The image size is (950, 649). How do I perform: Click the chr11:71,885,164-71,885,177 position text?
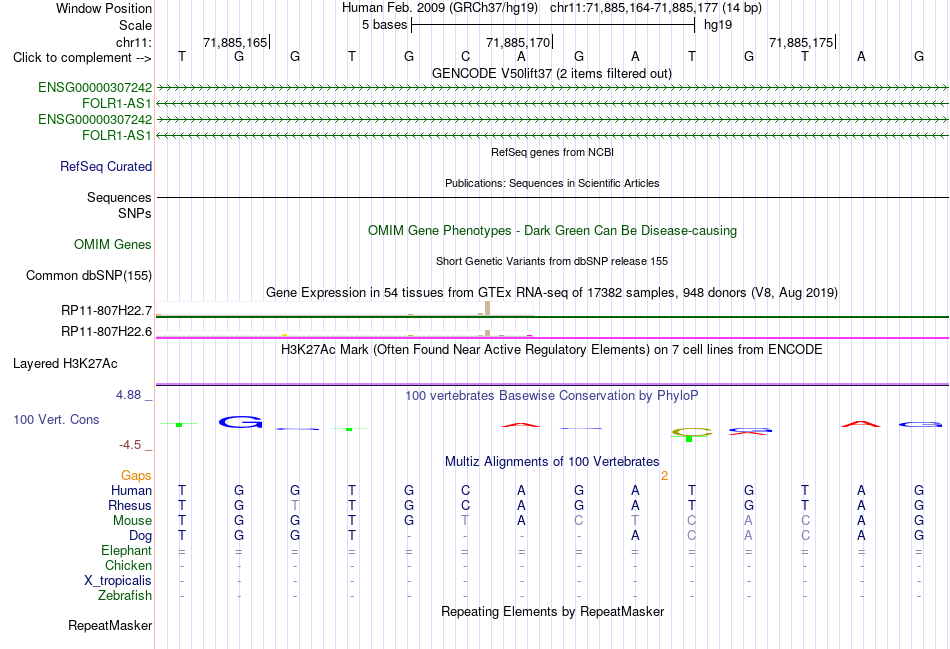(634, 8)
